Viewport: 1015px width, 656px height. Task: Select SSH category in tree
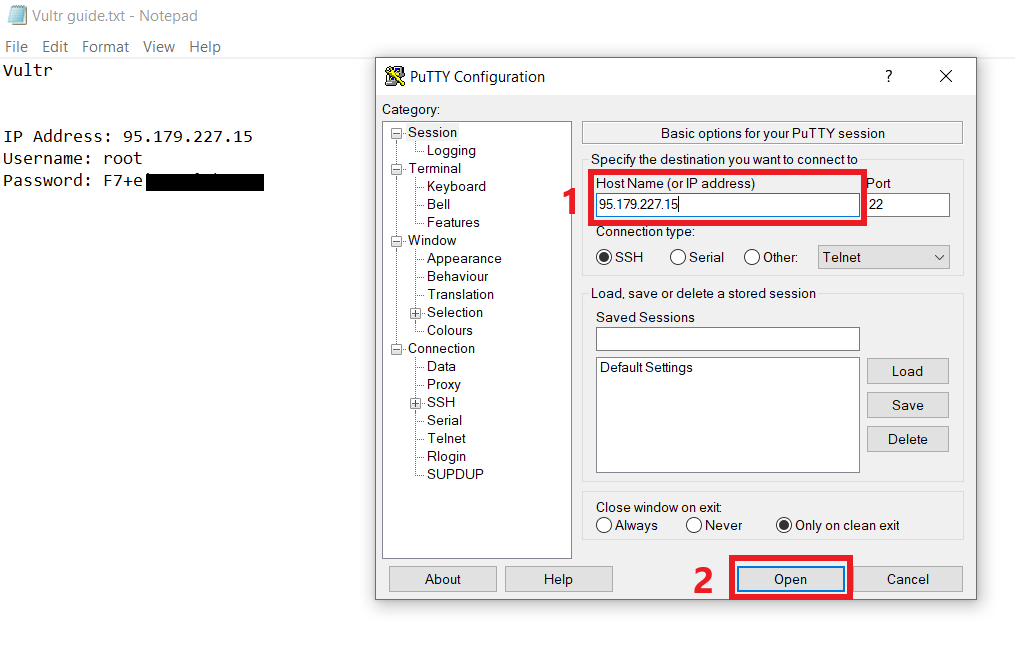click(x=441, y=402)
